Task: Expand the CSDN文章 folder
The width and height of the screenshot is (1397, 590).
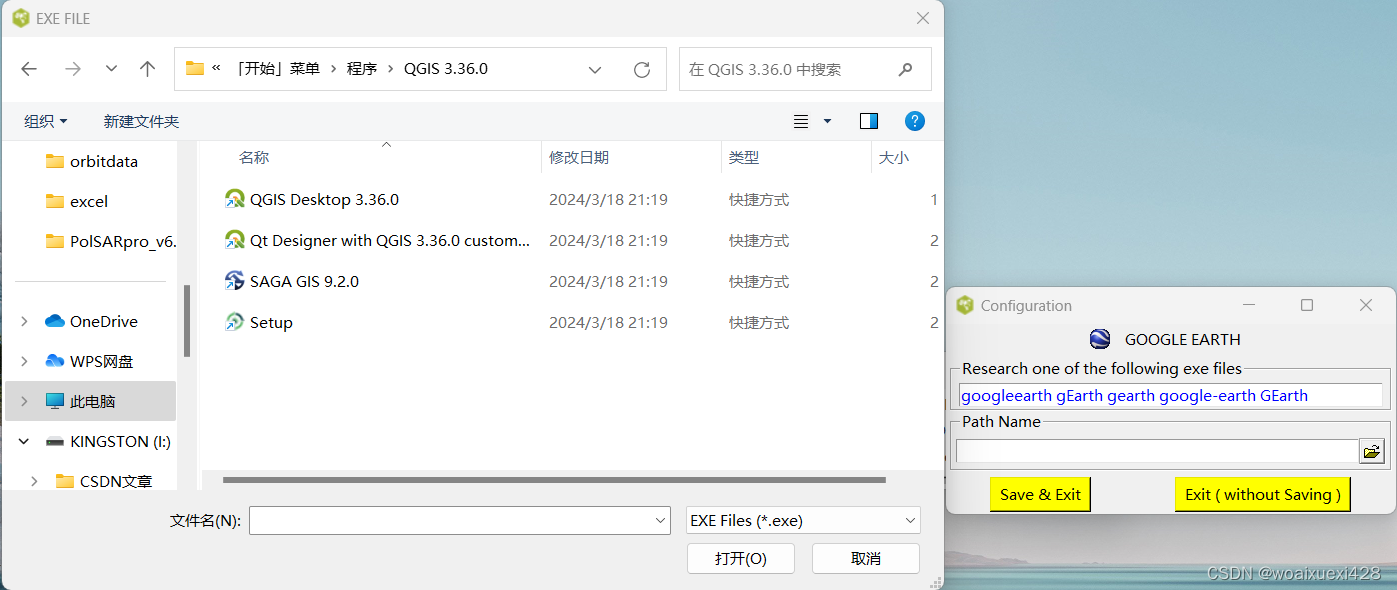Action: tap(34, 481)
